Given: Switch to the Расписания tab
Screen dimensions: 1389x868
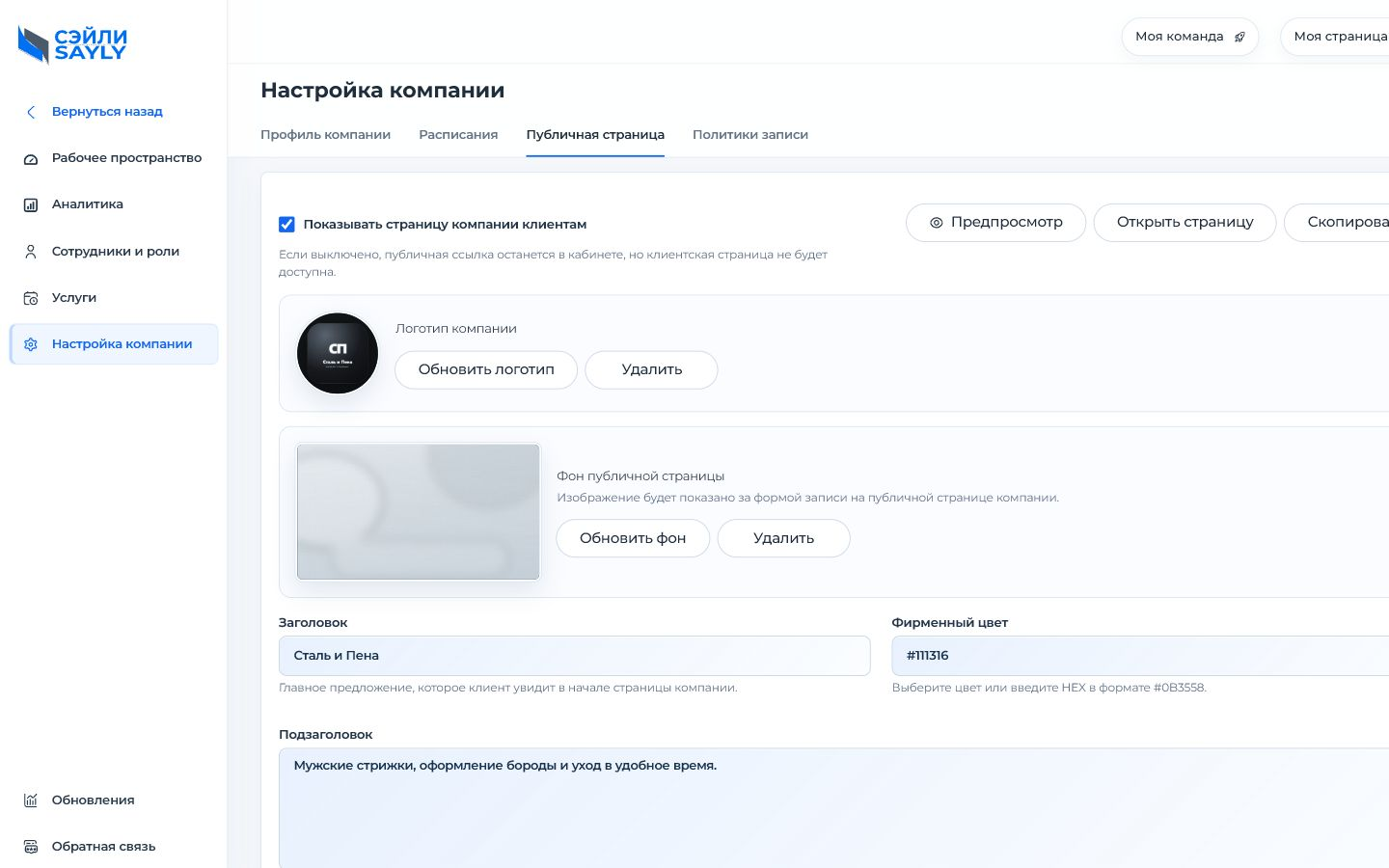Looking at the screenshot, I should click(458, 135).
